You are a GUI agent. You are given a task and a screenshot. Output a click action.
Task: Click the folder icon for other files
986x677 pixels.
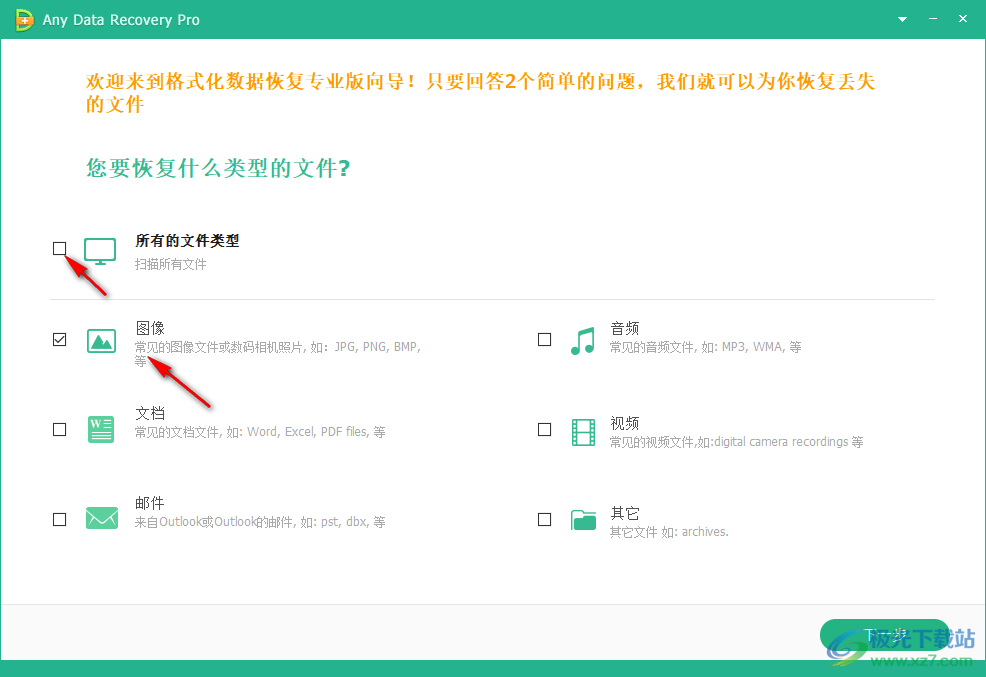584,520
